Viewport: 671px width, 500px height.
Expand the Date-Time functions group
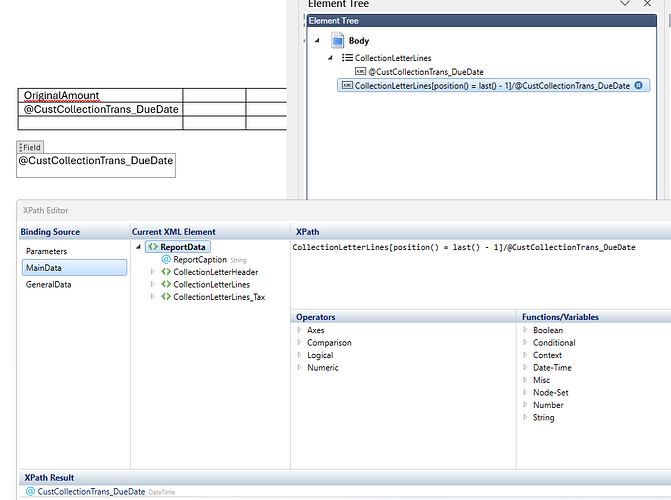(525, 367)
